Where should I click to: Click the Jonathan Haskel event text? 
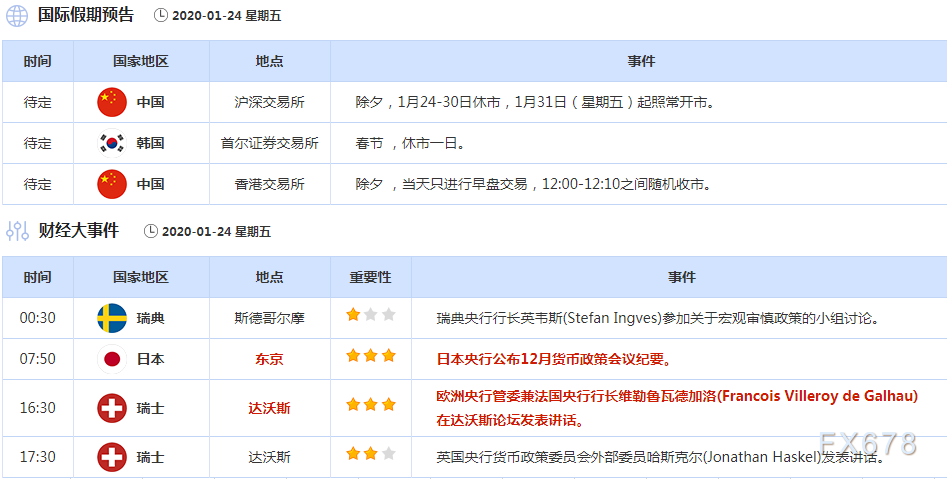click(661, 457)
